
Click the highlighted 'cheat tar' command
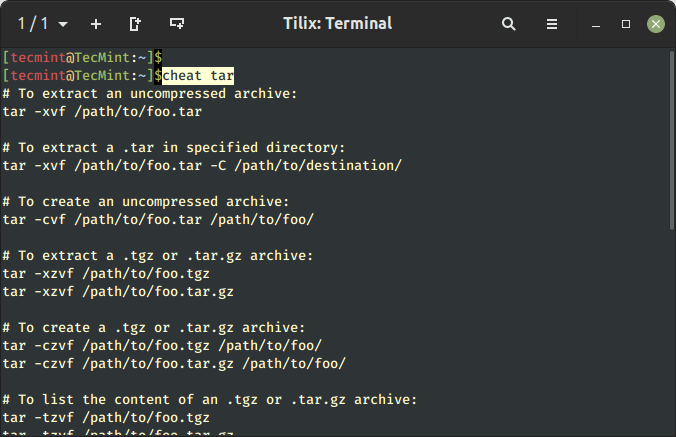198,75
